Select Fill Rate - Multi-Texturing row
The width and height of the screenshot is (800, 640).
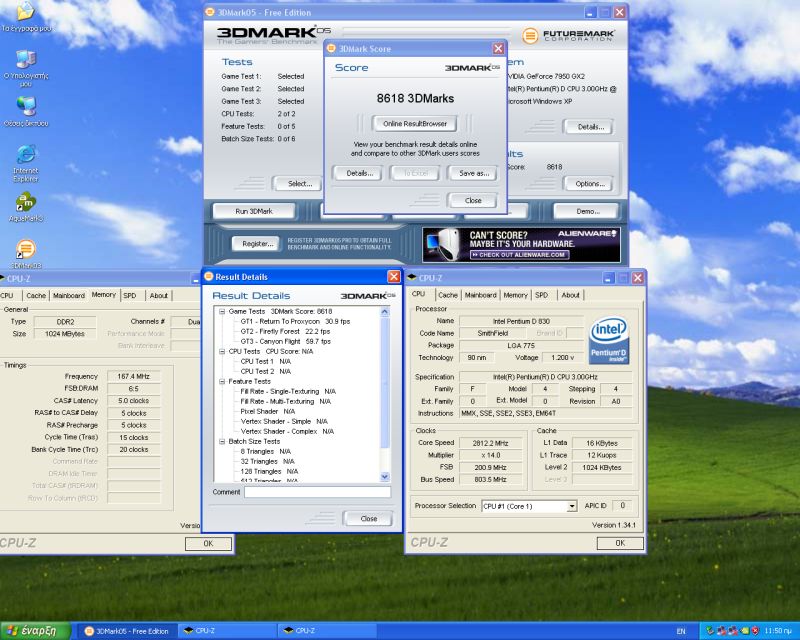point(286,402)
